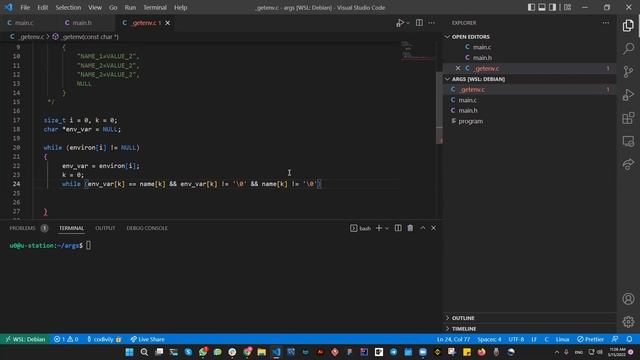Split the editor to the right
The width and height of the screenshot is (640, 360).
pyautogui.click(x=419, y=23)
